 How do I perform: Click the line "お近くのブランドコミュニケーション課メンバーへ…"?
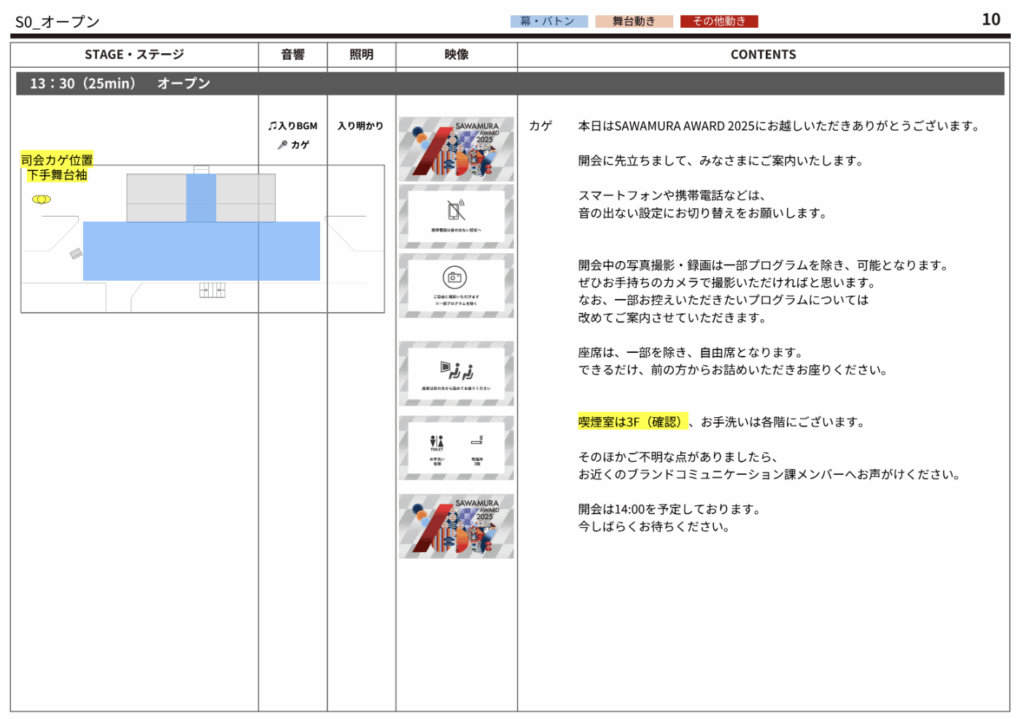click(769, 474)
